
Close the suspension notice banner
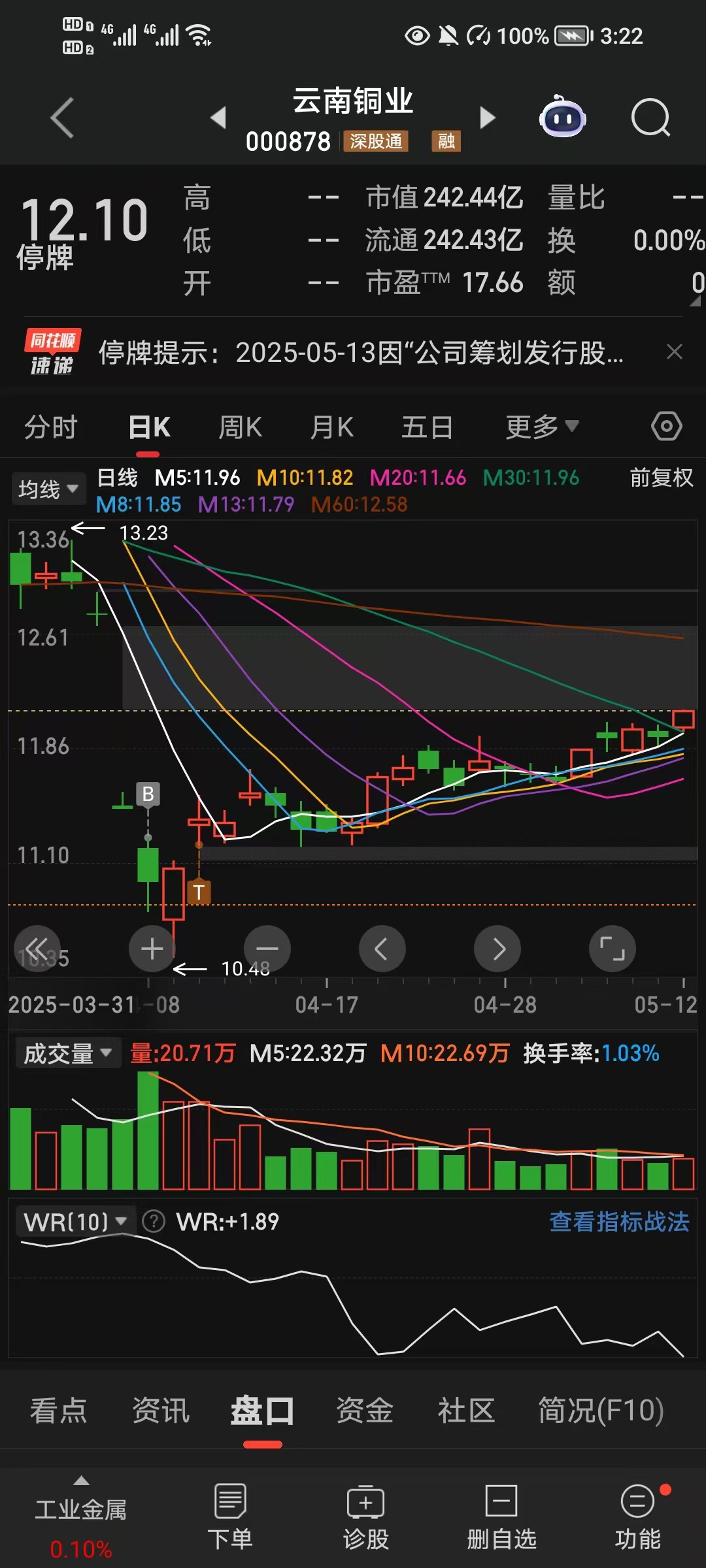[675, 352]
